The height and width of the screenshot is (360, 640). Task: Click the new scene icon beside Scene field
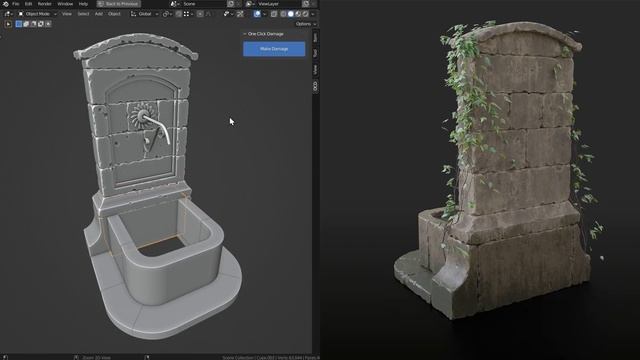click(x=231, y=4)
